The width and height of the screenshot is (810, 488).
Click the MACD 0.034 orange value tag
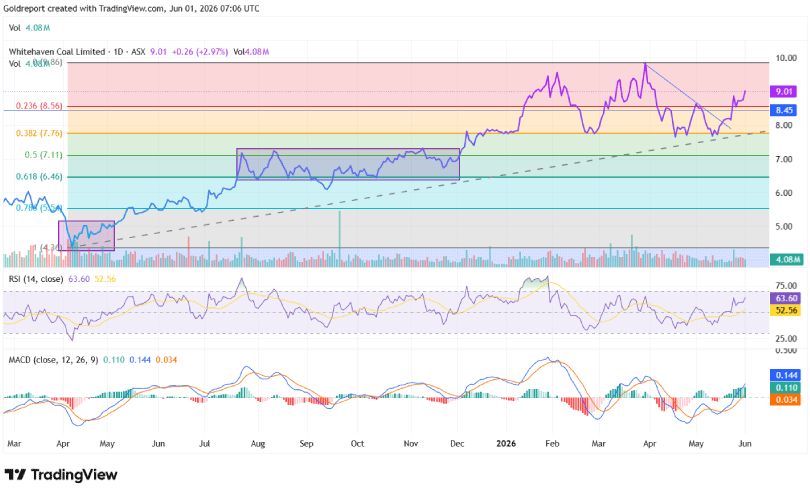pos(785,400)
